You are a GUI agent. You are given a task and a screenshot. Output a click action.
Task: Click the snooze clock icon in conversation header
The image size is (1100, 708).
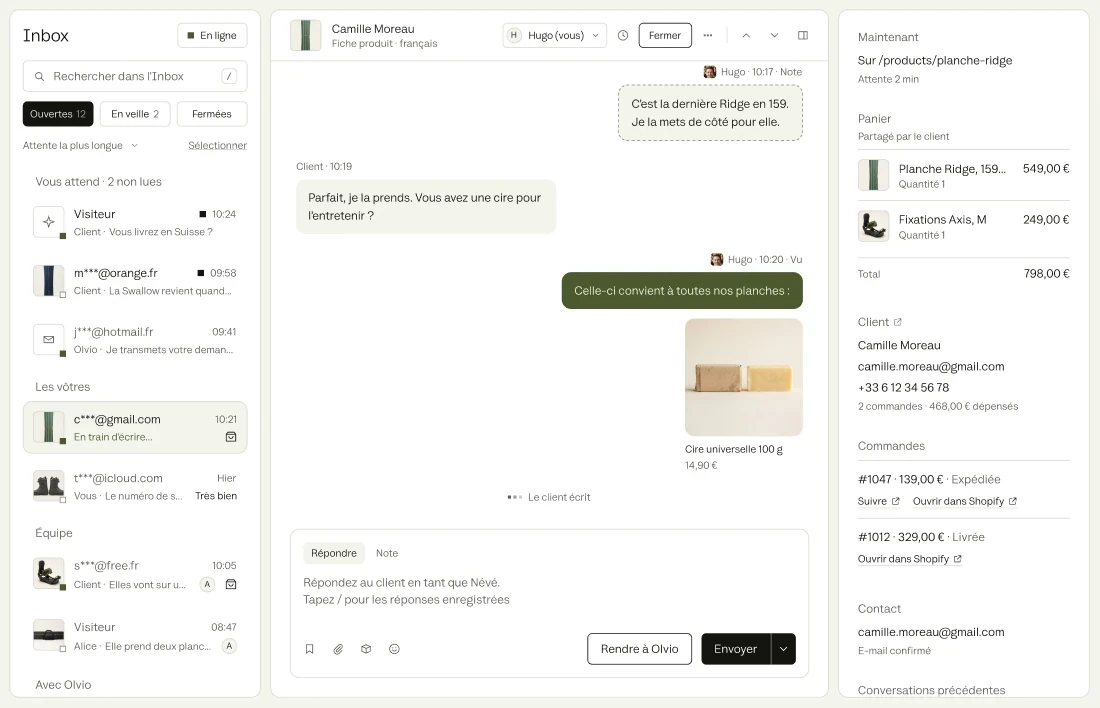(623, 36)
